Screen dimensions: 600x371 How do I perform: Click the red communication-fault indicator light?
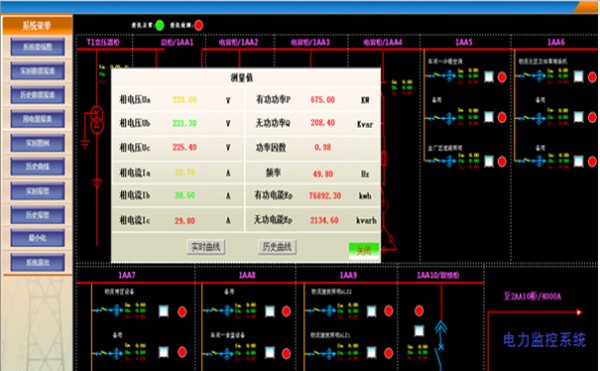[x=199, y=25]
